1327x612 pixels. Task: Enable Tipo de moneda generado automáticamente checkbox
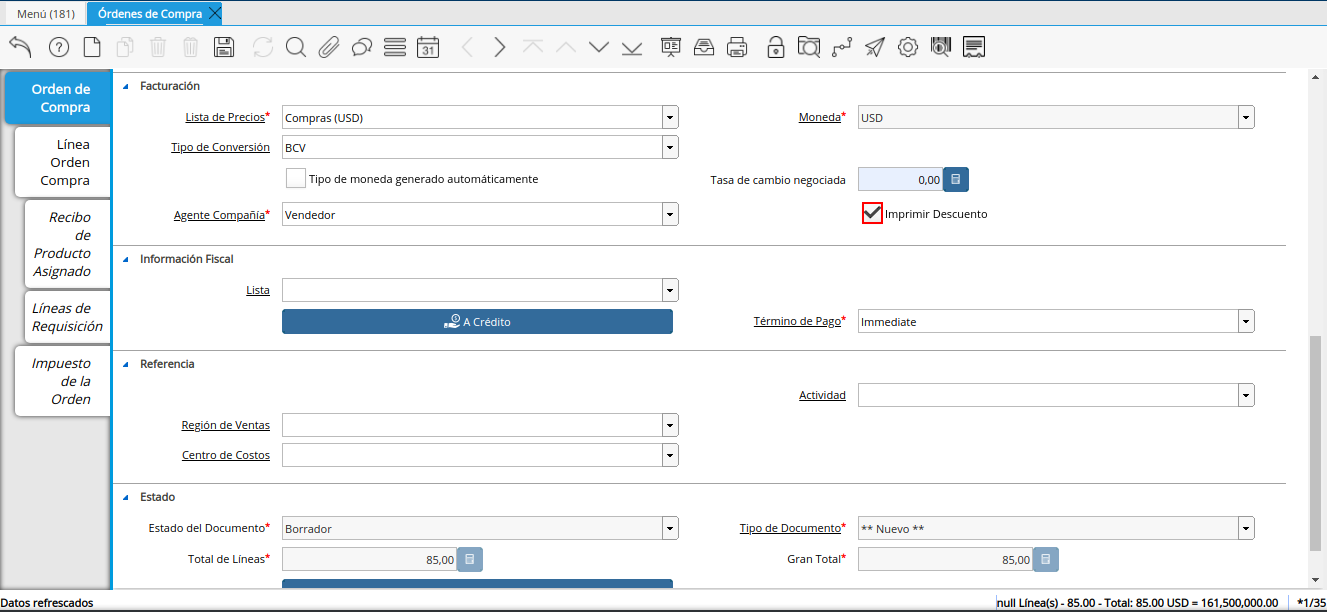(x=295, y=179)
